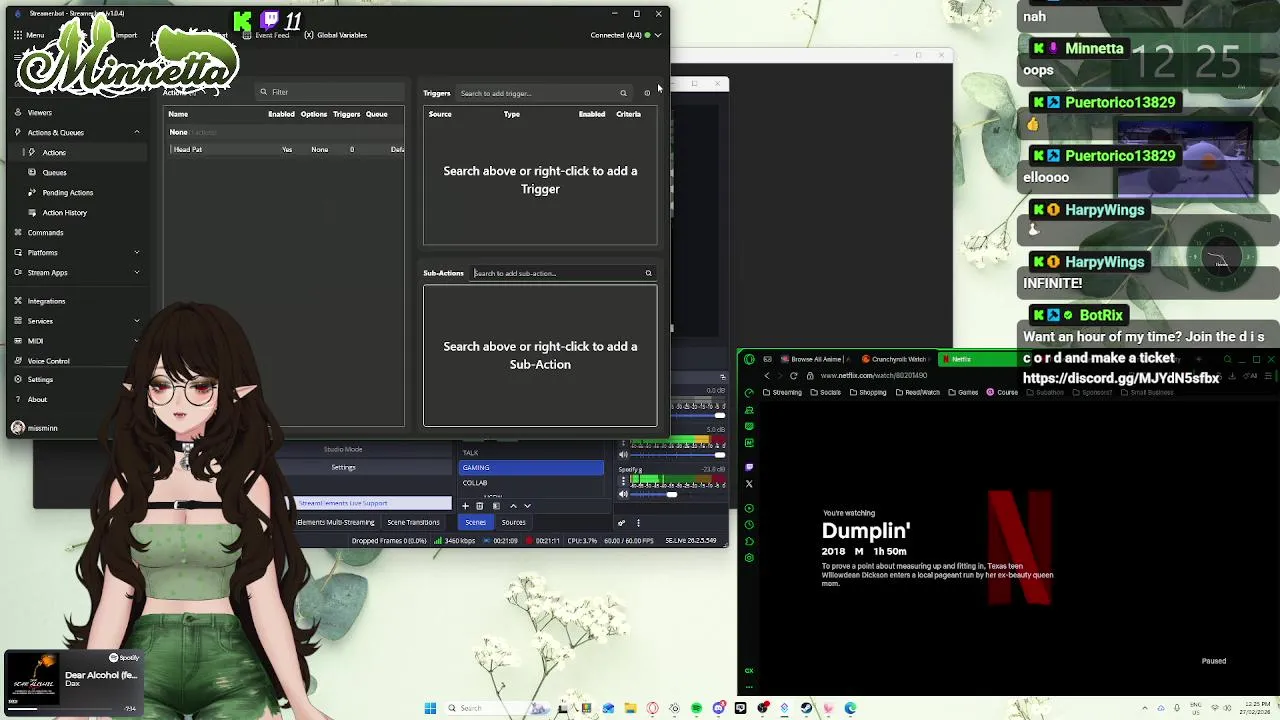Switch to the Crunchyroll browser tab
Image resolution: width=1280 pixels, height=720 pixels.
point(894,359)
